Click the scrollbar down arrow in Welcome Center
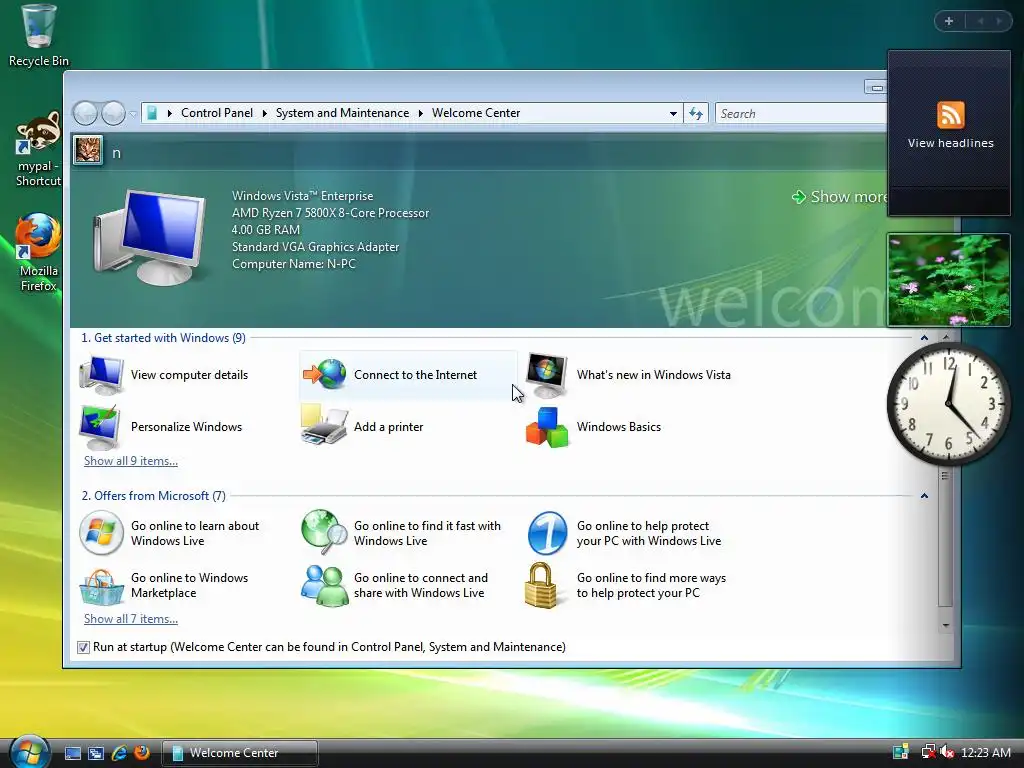The width and height of the screenshot is (1024, 768). pyautogui.click(x=946, y=626)
